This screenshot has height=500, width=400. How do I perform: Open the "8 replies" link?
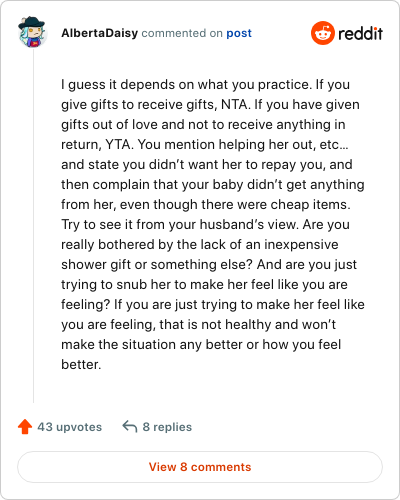[x=167, y=427]
